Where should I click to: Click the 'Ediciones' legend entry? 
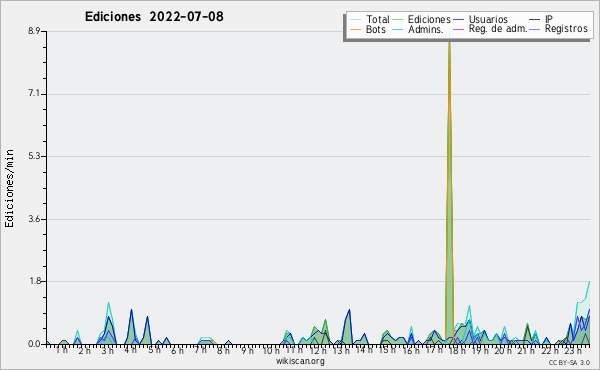(x=429, y=19)
